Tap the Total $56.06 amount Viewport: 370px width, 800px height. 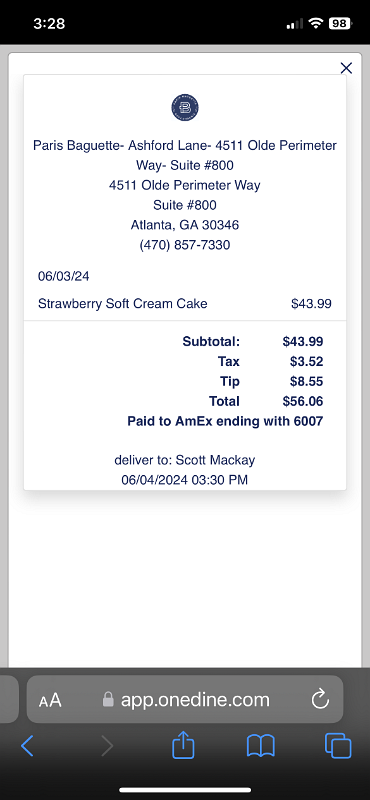pos(303,402)
